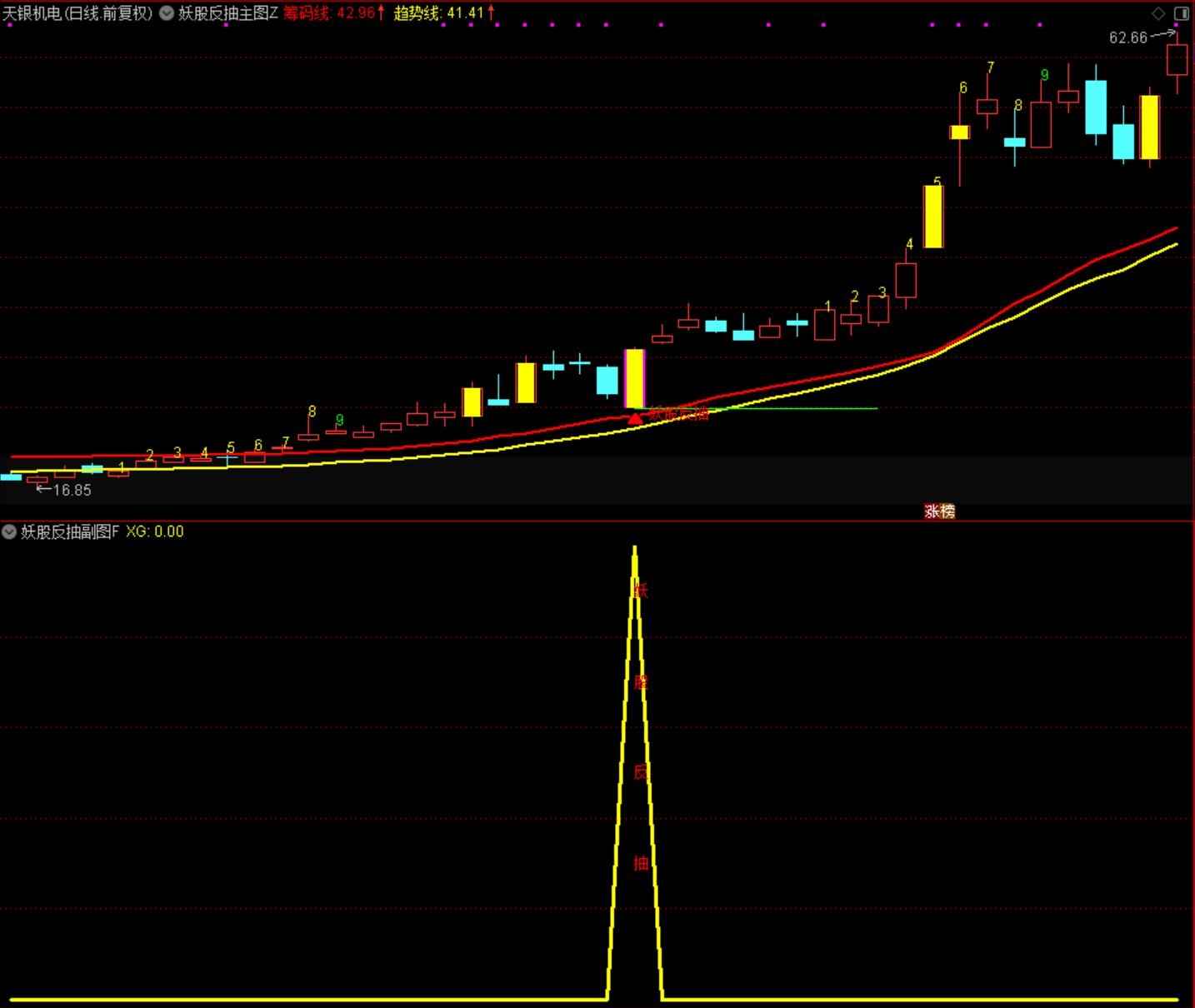Click the 妖股反抽副图F sub-chart name
Screen dimensions: 1195x1008
click(x=70, y=531)
